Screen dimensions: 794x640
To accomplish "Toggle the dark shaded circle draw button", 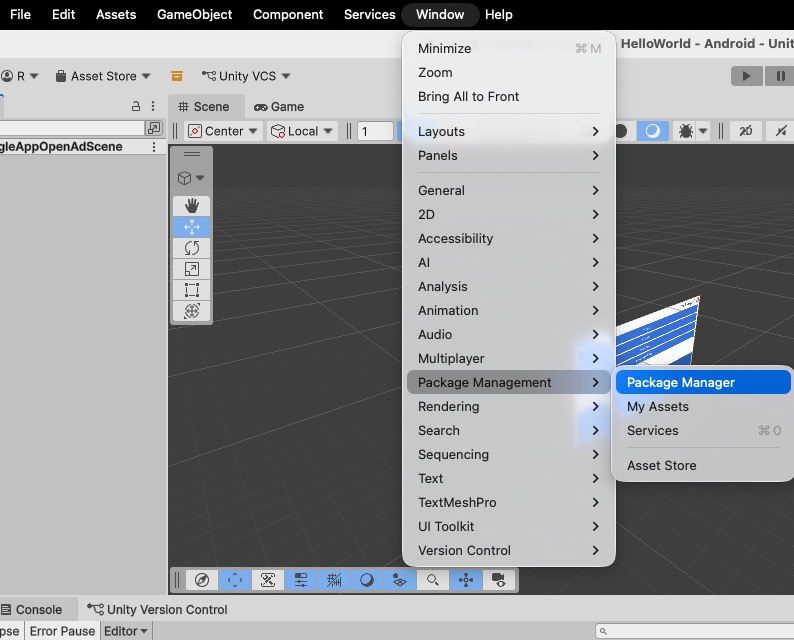I will coord(621,131).
